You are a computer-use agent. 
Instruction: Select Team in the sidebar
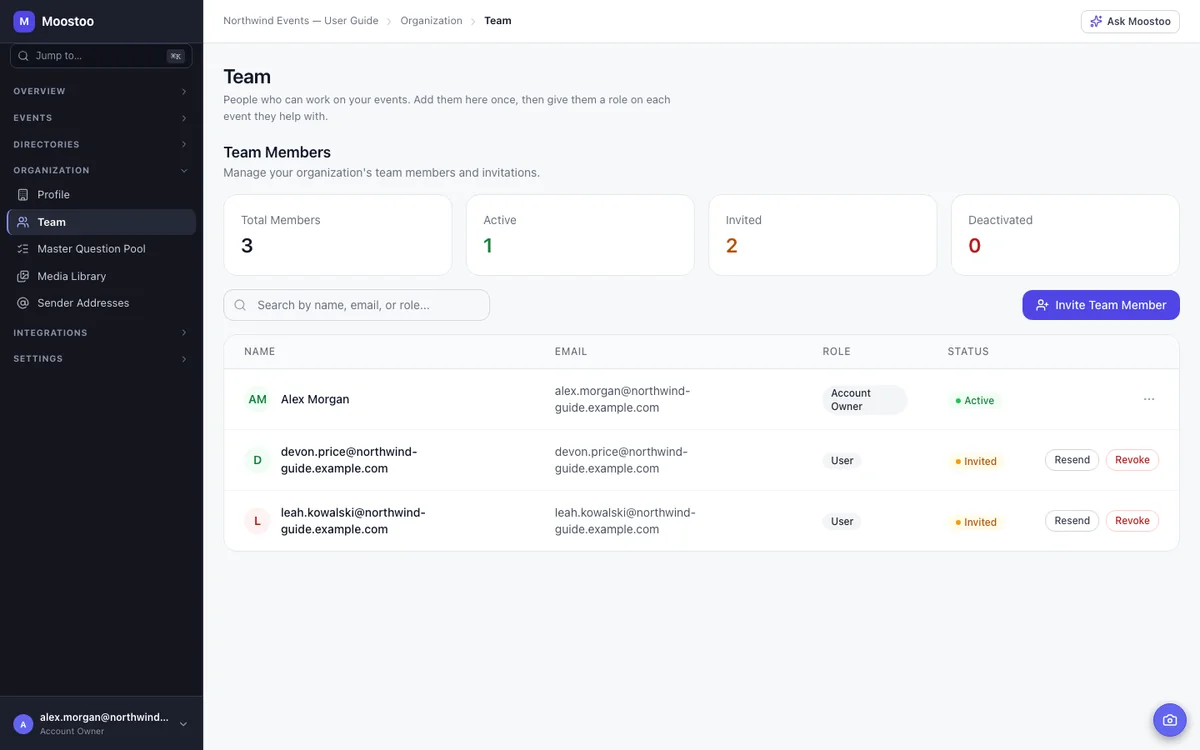(101, 222)
